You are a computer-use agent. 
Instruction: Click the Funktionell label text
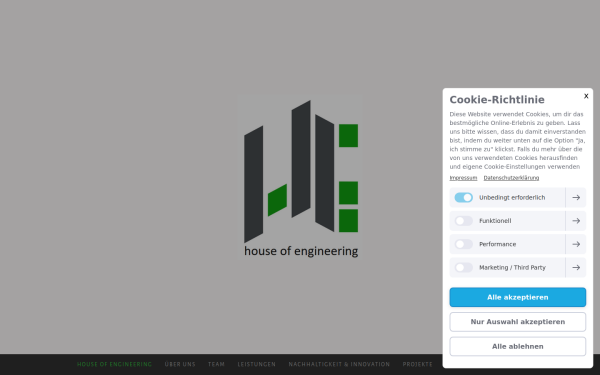(495, 221)
